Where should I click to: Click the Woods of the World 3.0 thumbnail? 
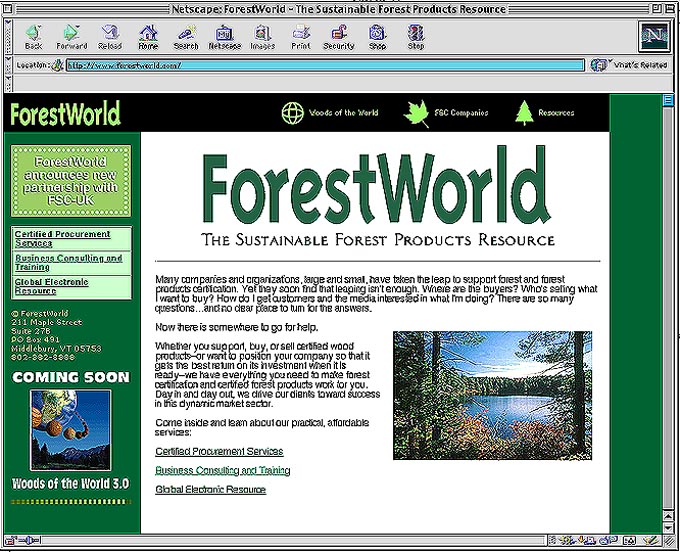(71, 430)
